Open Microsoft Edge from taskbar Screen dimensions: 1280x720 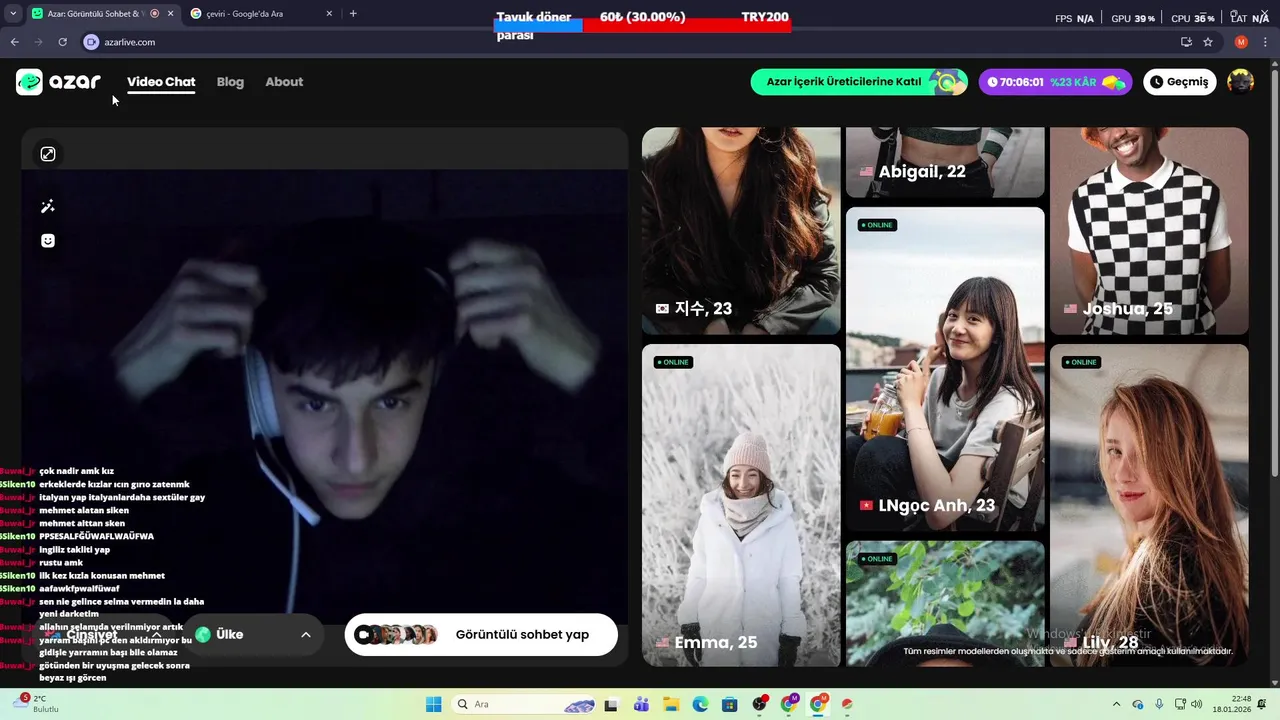(x=700, y=705)
